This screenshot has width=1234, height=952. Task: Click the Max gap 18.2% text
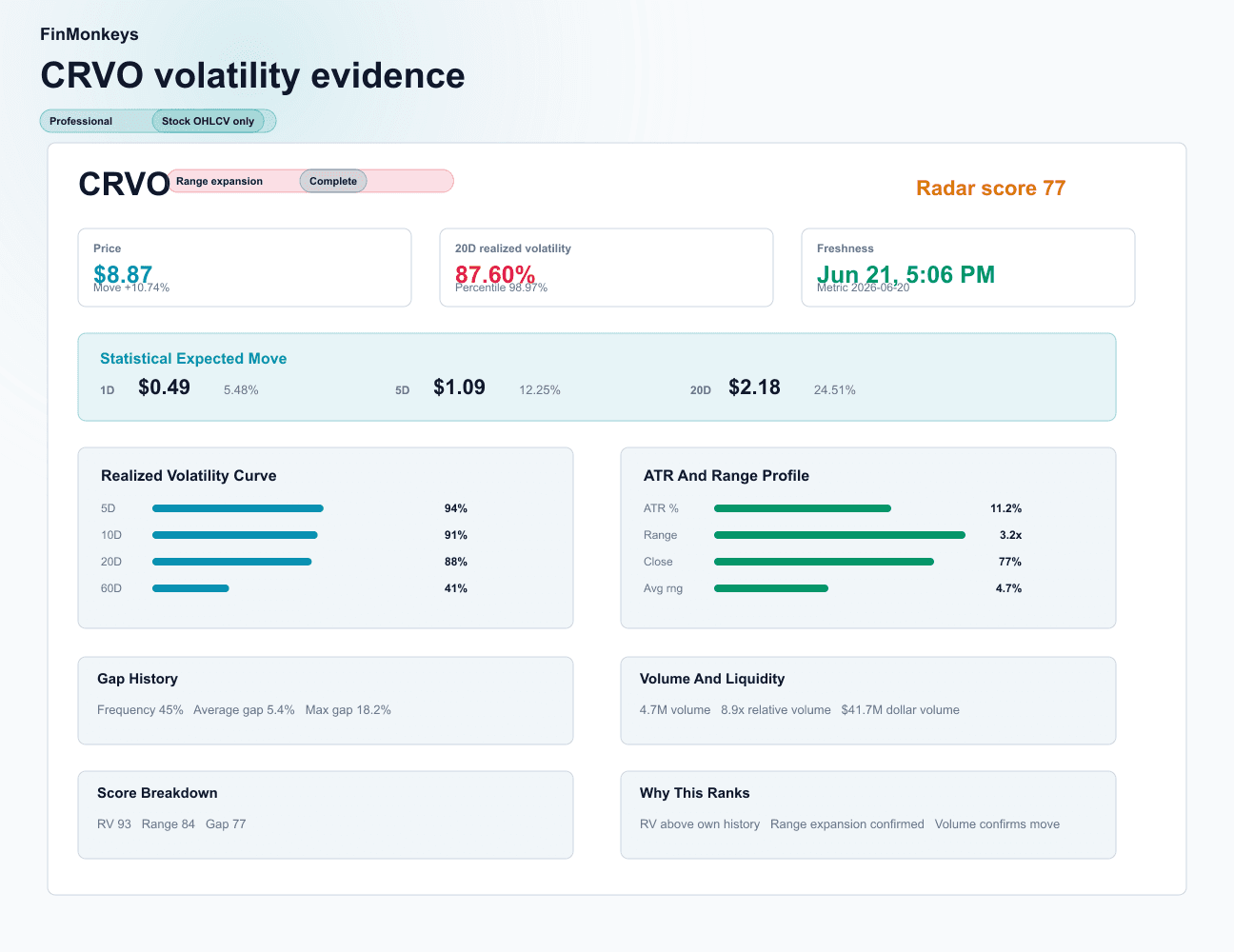(x=348, y=710)
